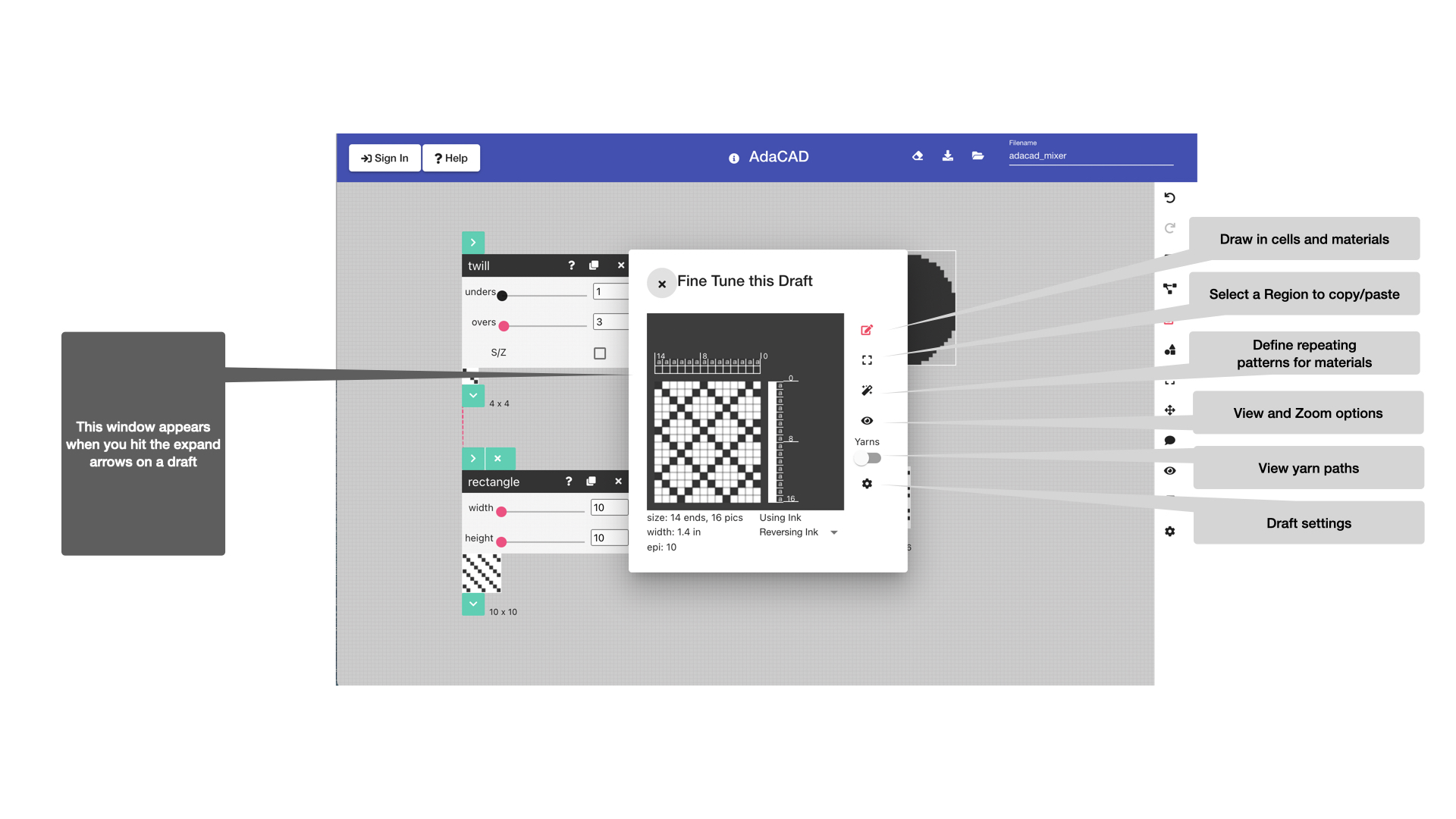The image size is (1456, 819).
Task: Toggle the Yarns switch in Fine Tune dialog
Action: [x=867, y=458]
